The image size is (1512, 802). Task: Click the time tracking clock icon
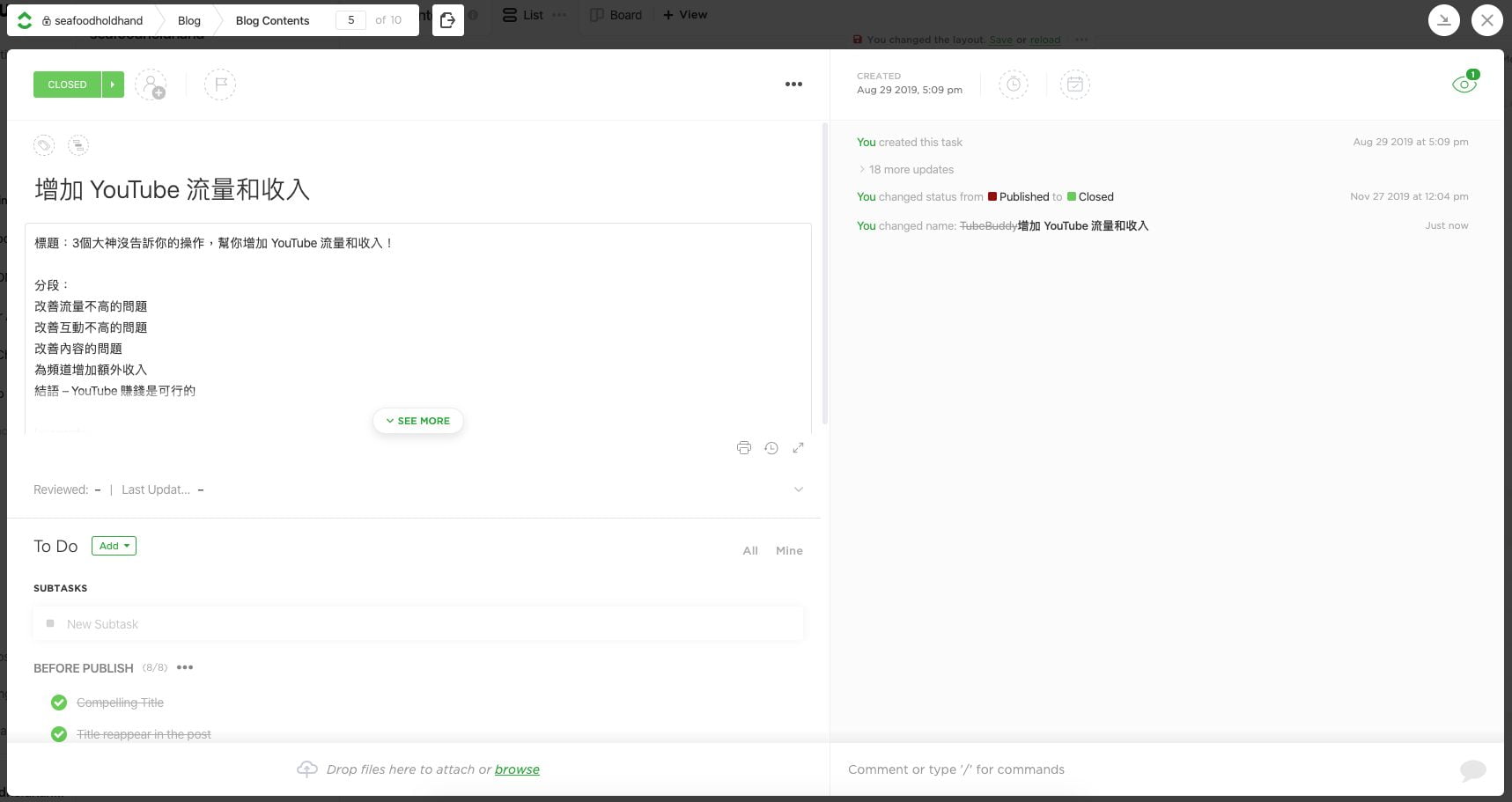pos(1013,85)
